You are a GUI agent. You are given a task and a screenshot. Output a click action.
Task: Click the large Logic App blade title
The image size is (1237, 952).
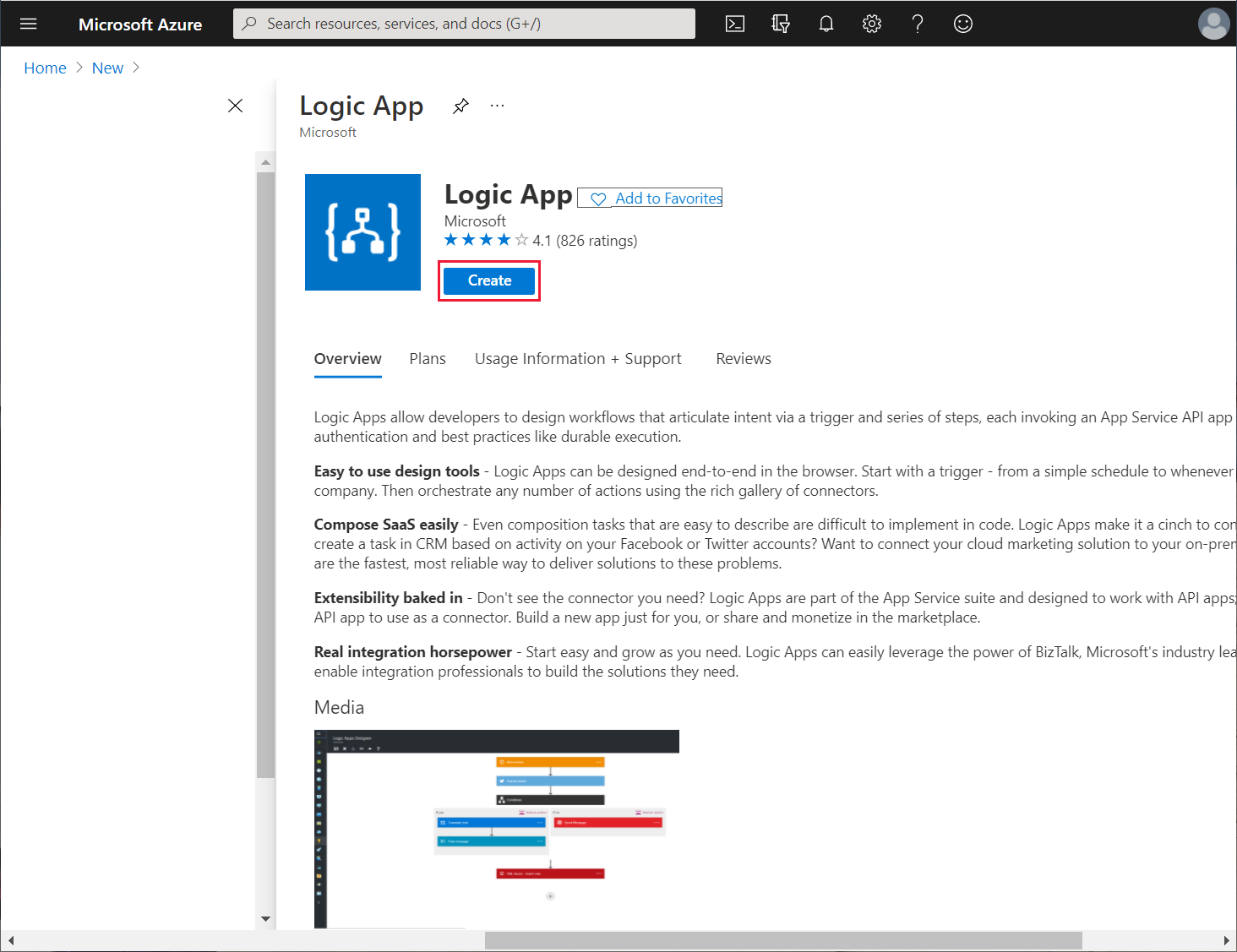point(362,106)
